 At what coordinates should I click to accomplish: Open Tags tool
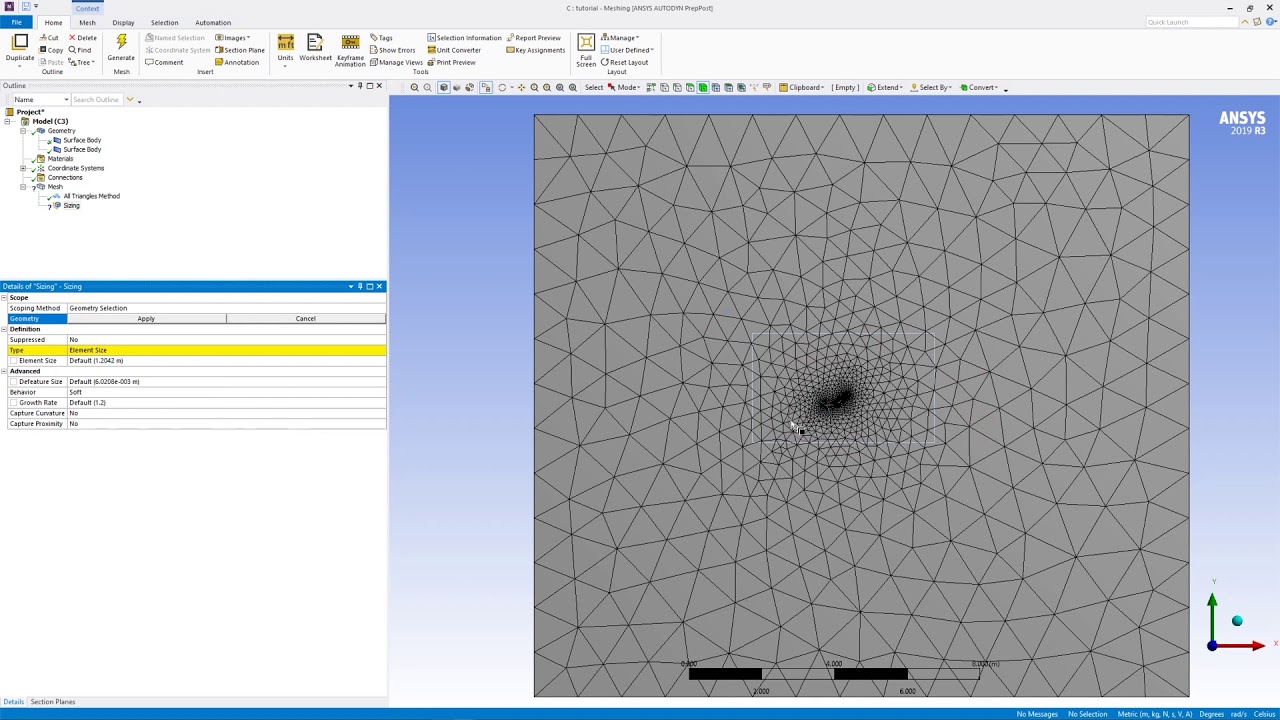[381, 38]
